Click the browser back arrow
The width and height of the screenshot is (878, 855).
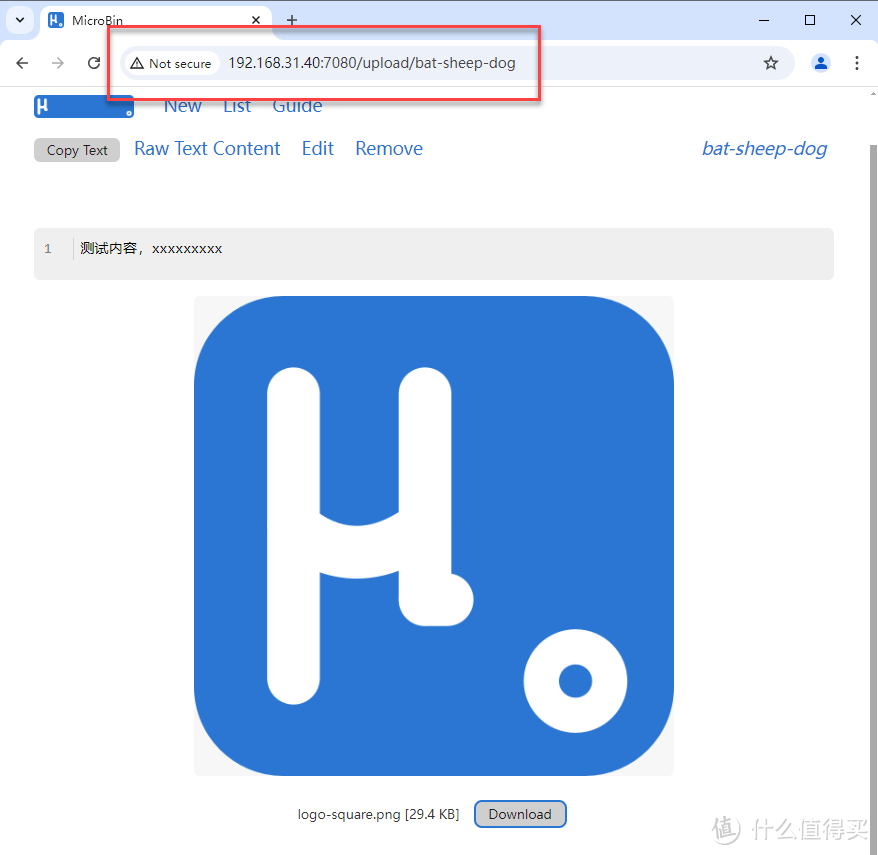point(22,62)
